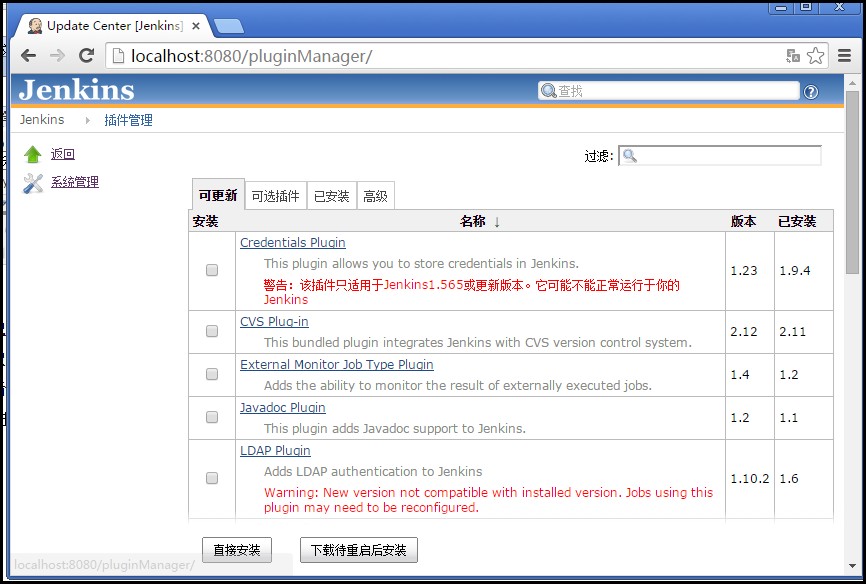Click the 下载待重启后安装 button
The height and width of the screenshot is (584, 866).
click(x=358, y=550)
